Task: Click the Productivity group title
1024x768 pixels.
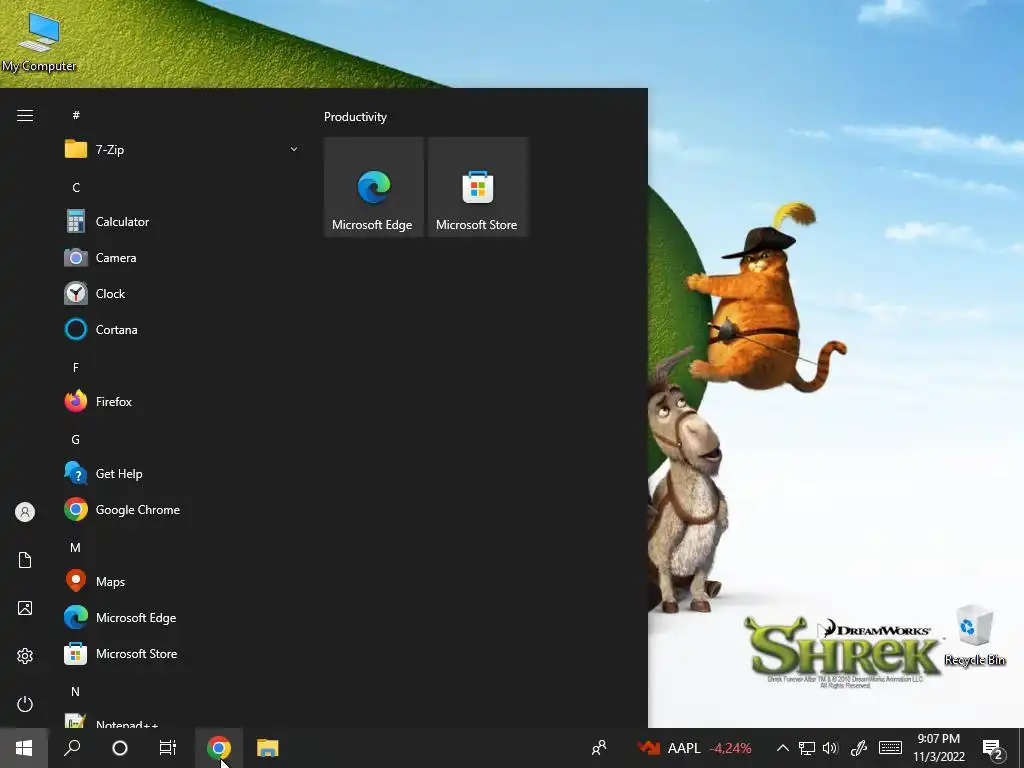Action: tap(355, 117)
